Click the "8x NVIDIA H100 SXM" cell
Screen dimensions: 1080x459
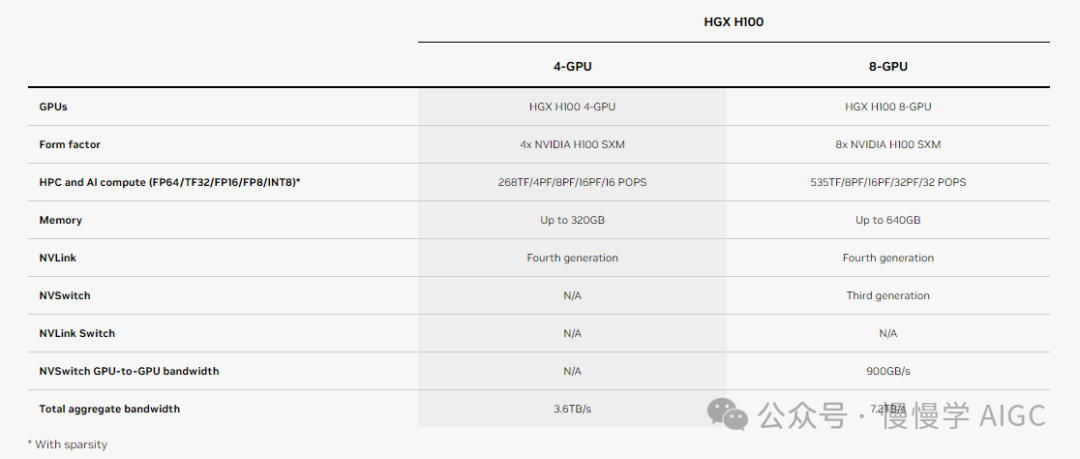888,145
